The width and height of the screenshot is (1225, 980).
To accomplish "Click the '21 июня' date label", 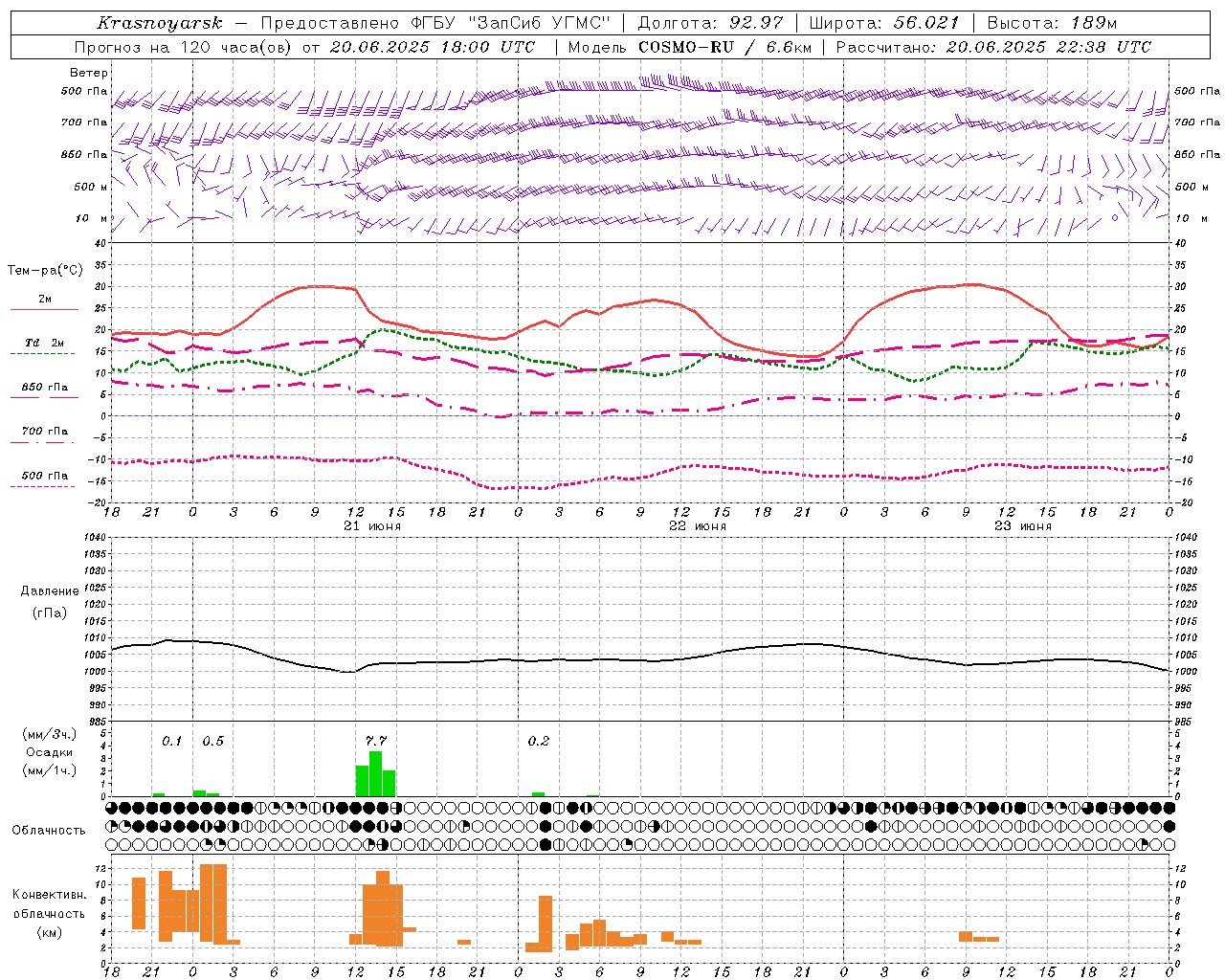I will pyautogui.click(x=372, y=526).
